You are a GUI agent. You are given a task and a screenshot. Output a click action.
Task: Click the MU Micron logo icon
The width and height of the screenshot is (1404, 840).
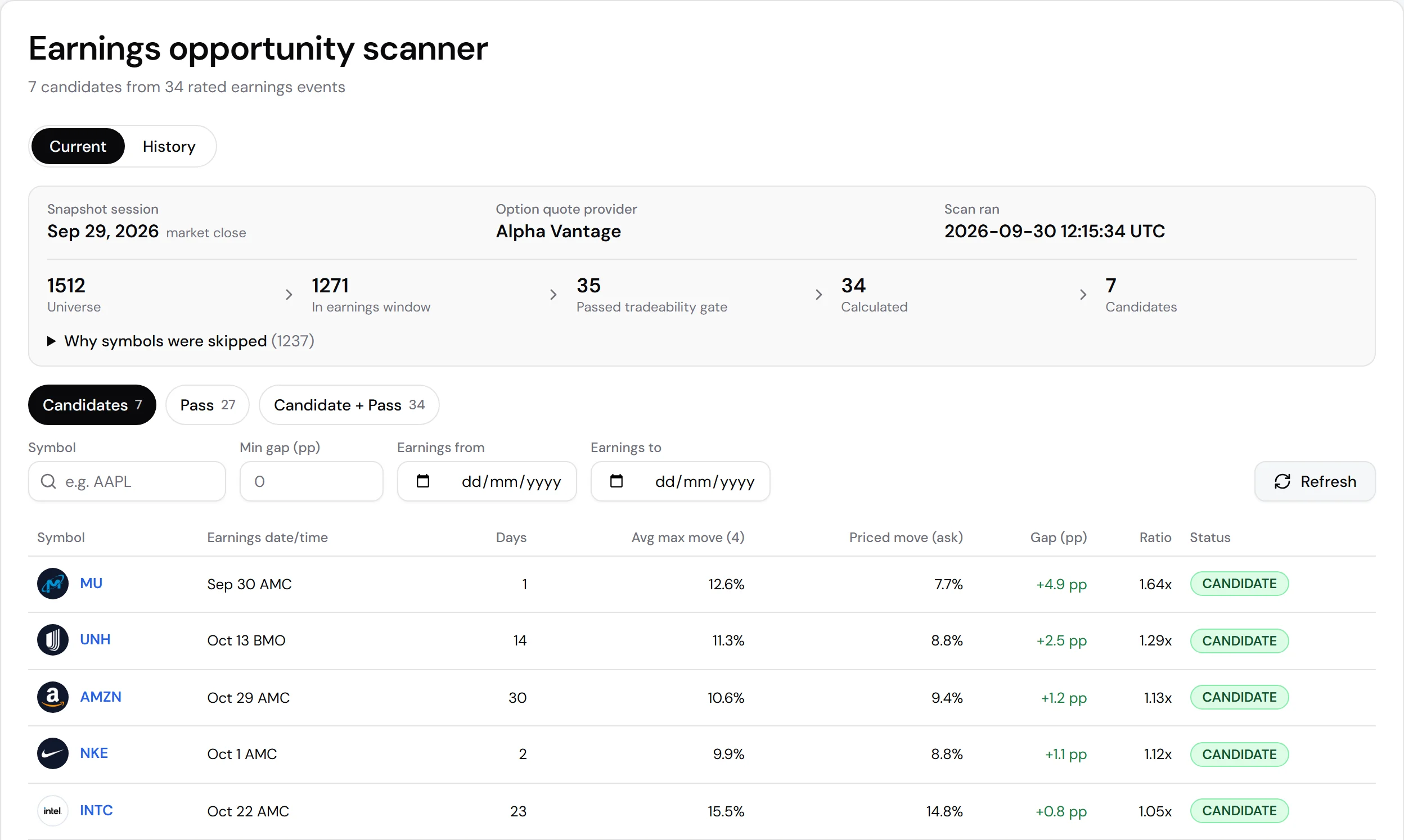pyautogui.click(x=53, y=584)
